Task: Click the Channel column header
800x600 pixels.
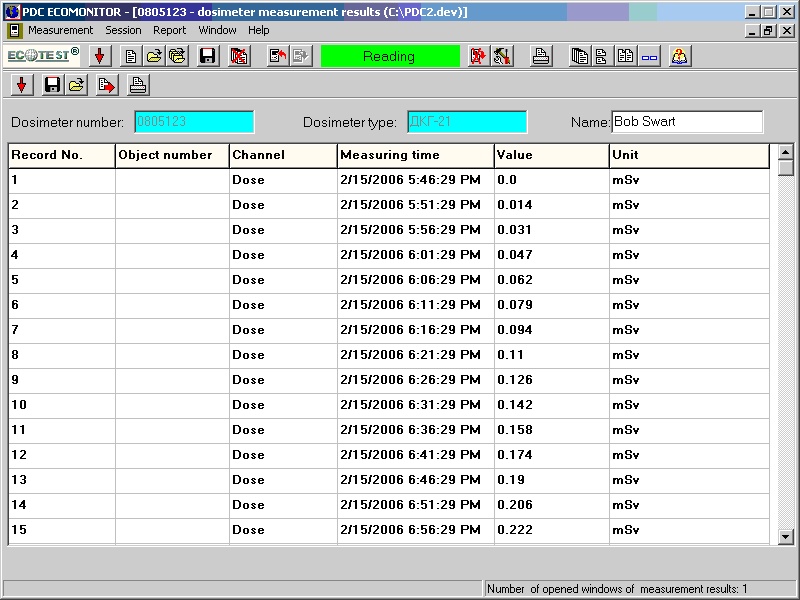Action: (283, 155)
